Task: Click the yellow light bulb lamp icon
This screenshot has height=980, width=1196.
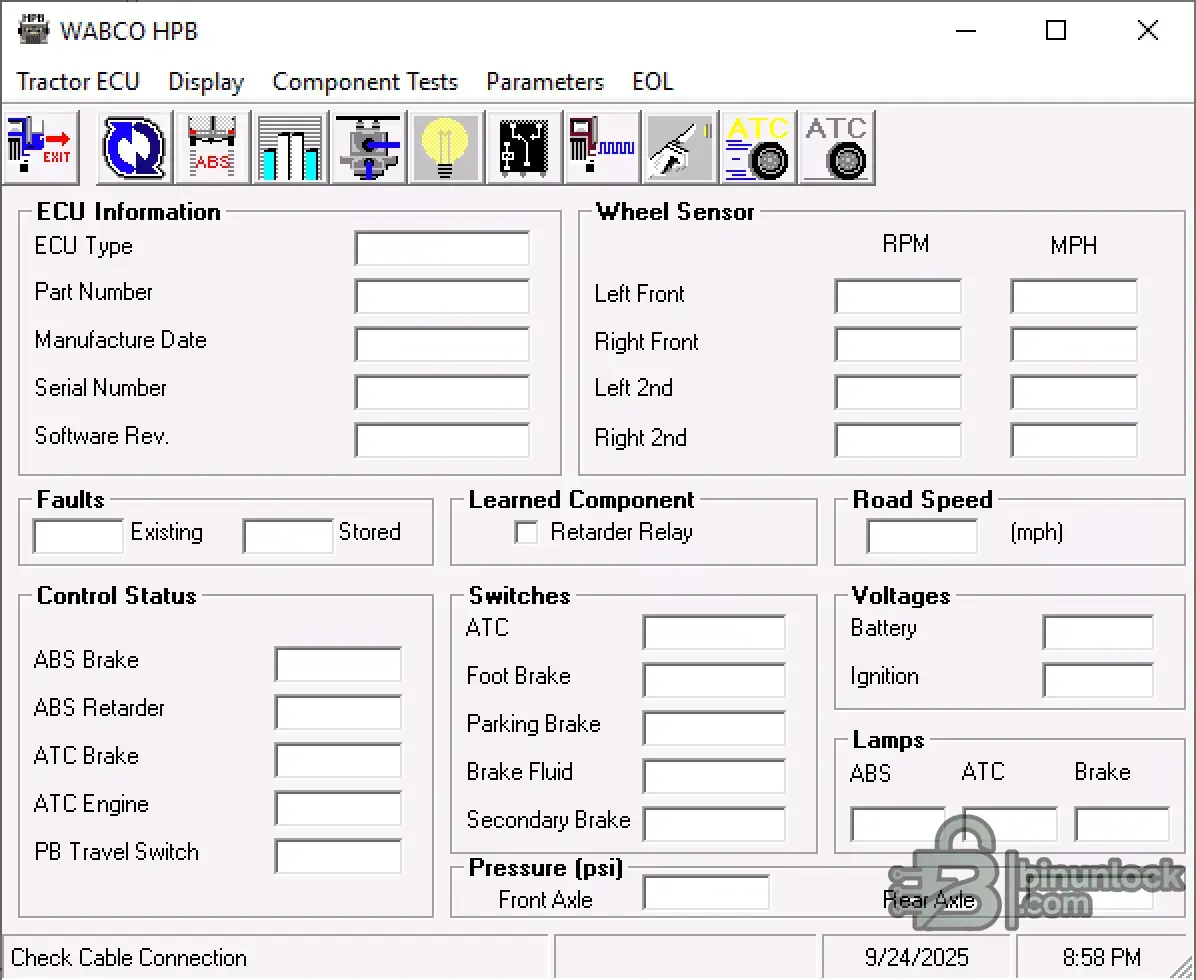Action: click(446, 147)
